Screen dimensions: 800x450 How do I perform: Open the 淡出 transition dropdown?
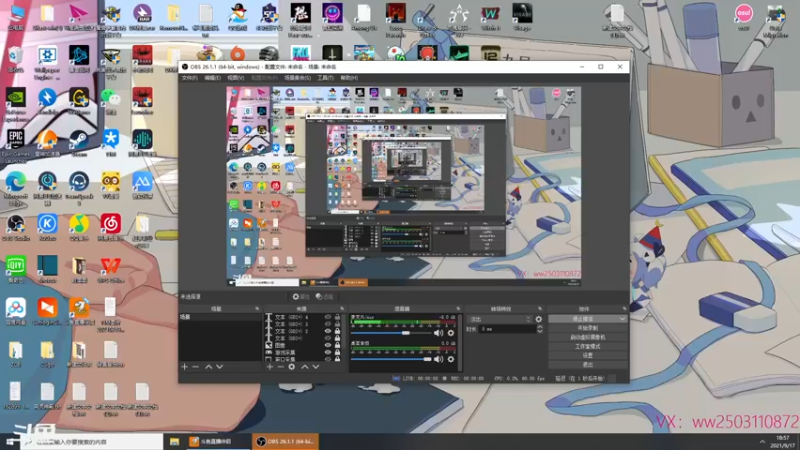499,319
